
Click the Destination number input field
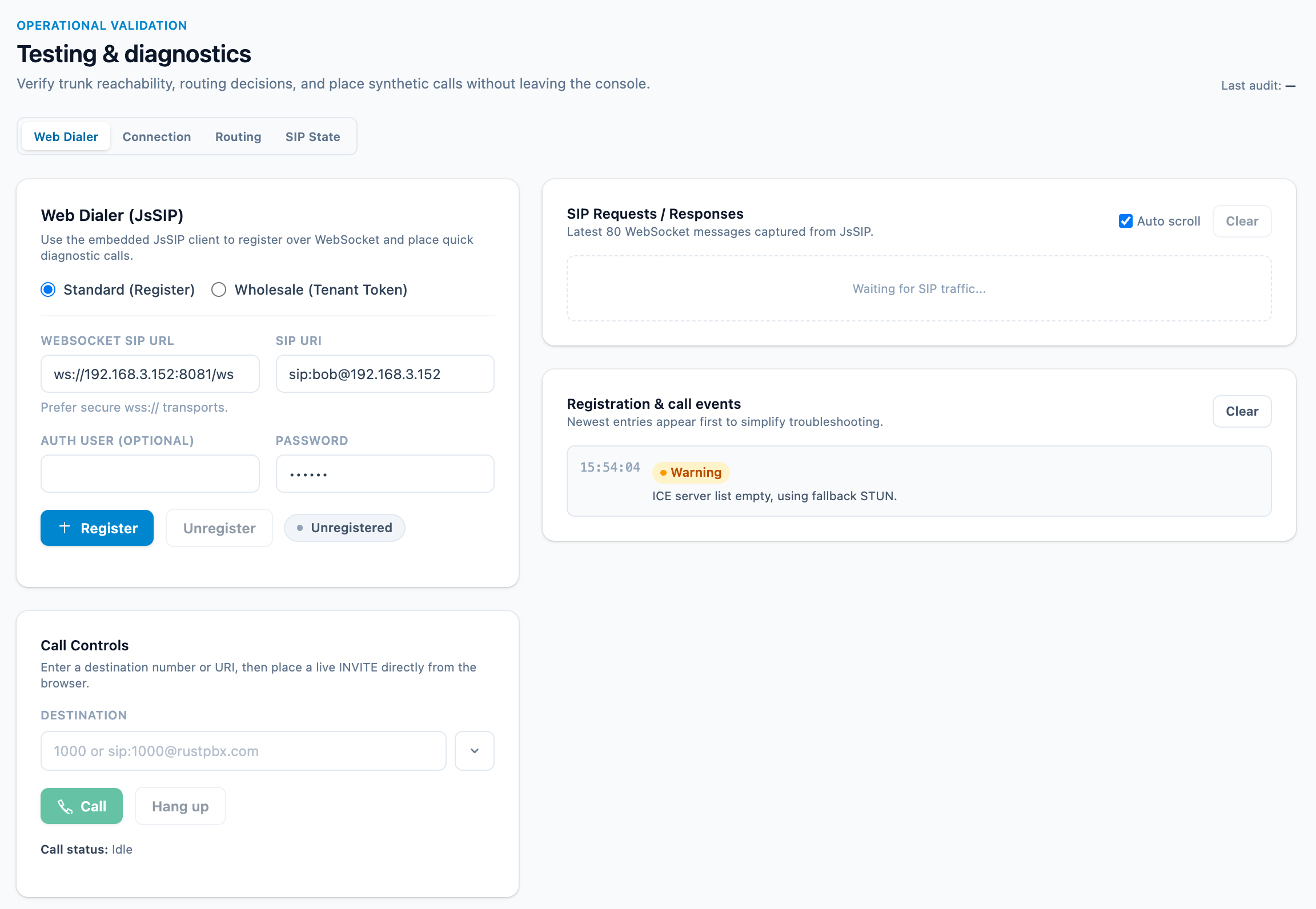point(243,751)
